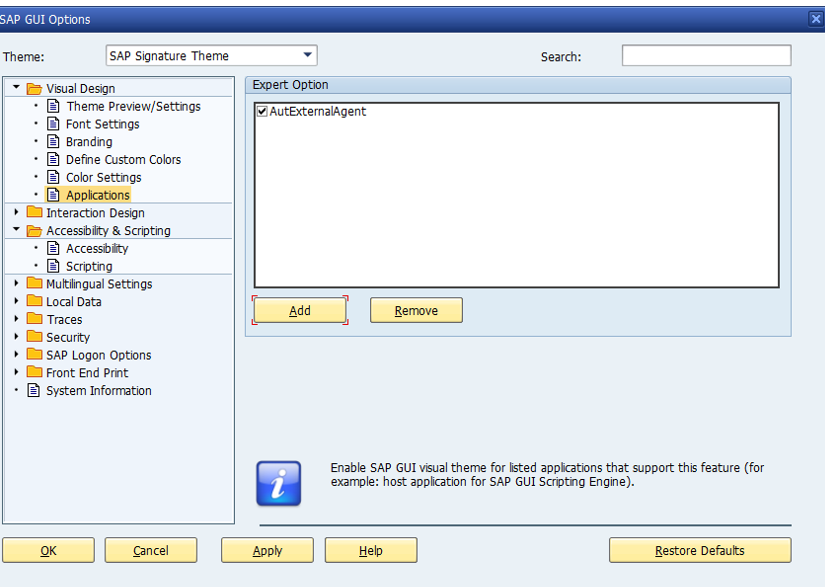The height and width of the screenshot is (587, 825).
Task: Click the Security folder icon
Action: coord(34,337)
